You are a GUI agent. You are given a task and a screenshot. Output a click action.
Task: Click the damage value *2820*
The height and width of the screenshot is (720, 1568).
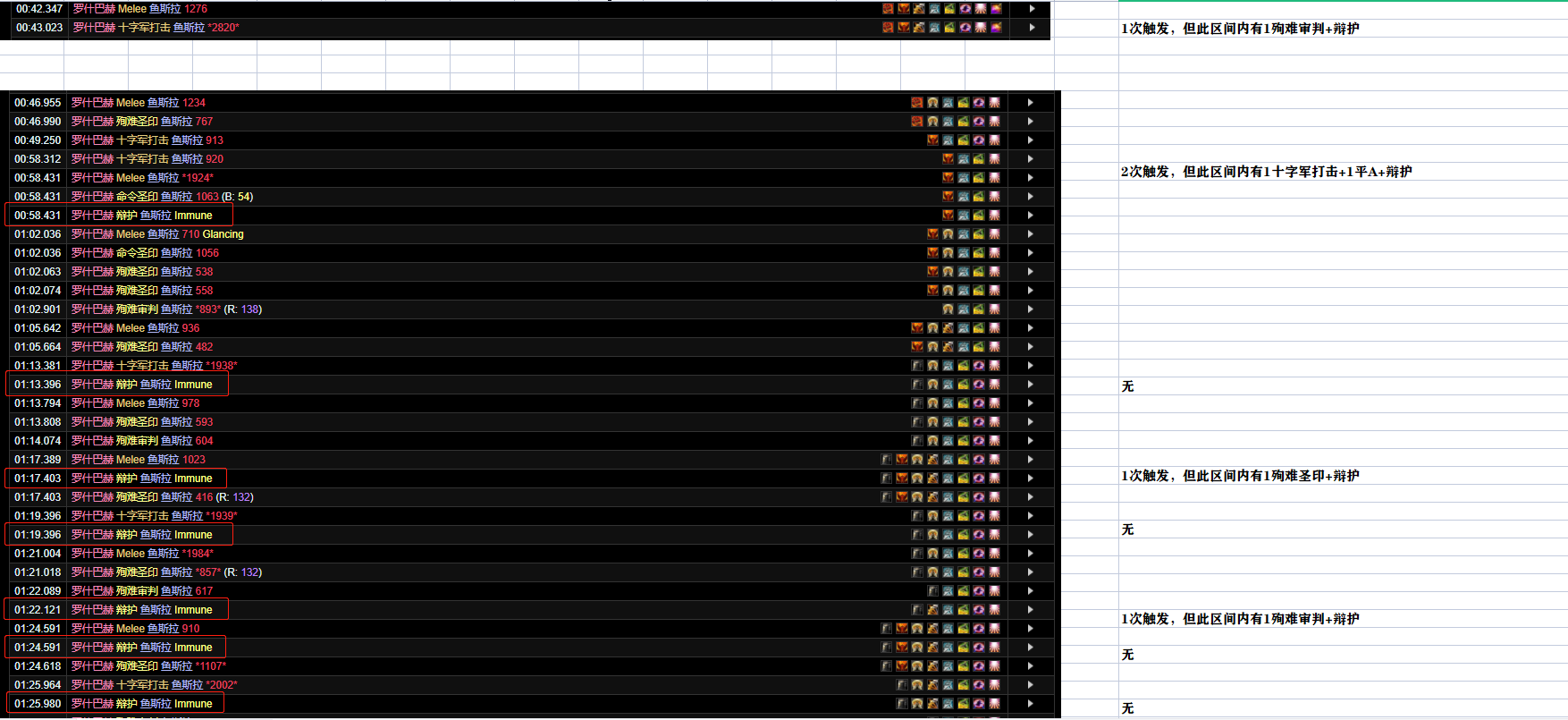tap(223, 28)
